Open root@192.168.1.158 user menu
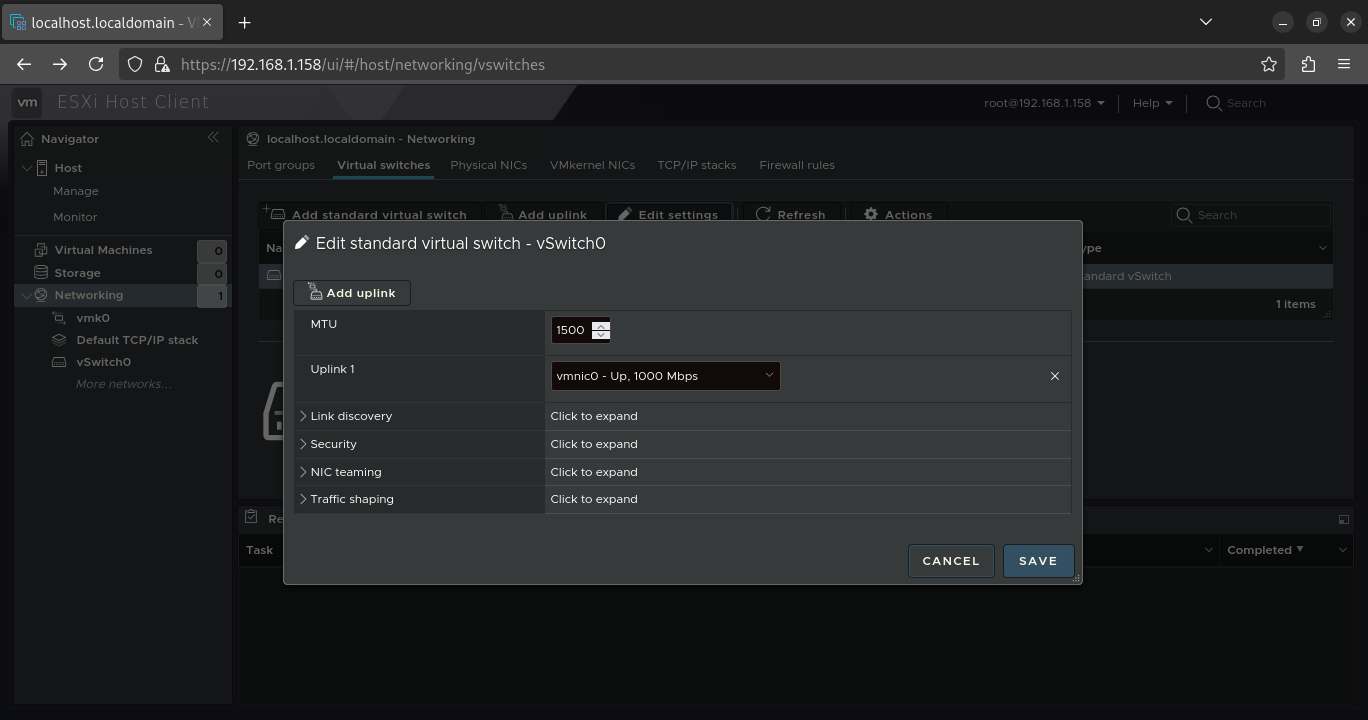The width and height of the screenshot is (1368, 720). pos(1044,103)
